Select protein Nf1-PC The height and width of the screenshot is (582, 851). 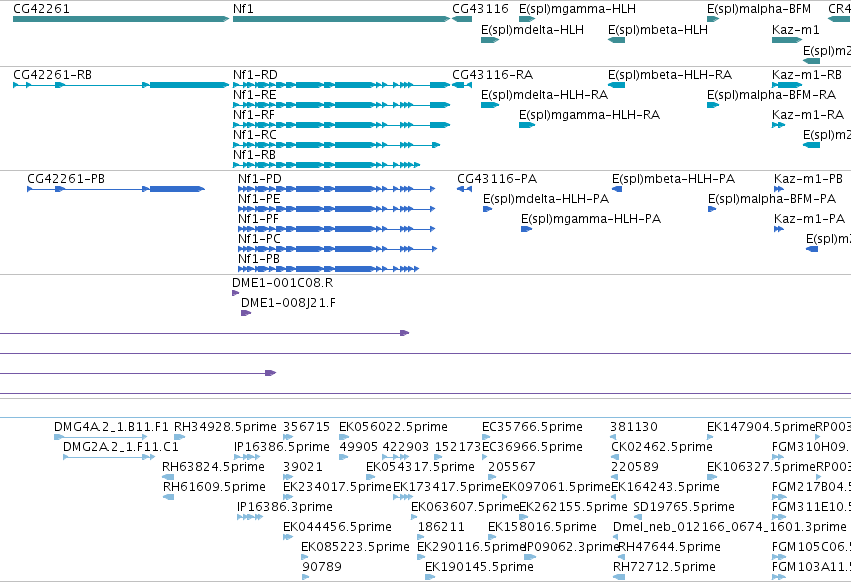point(337,249)
